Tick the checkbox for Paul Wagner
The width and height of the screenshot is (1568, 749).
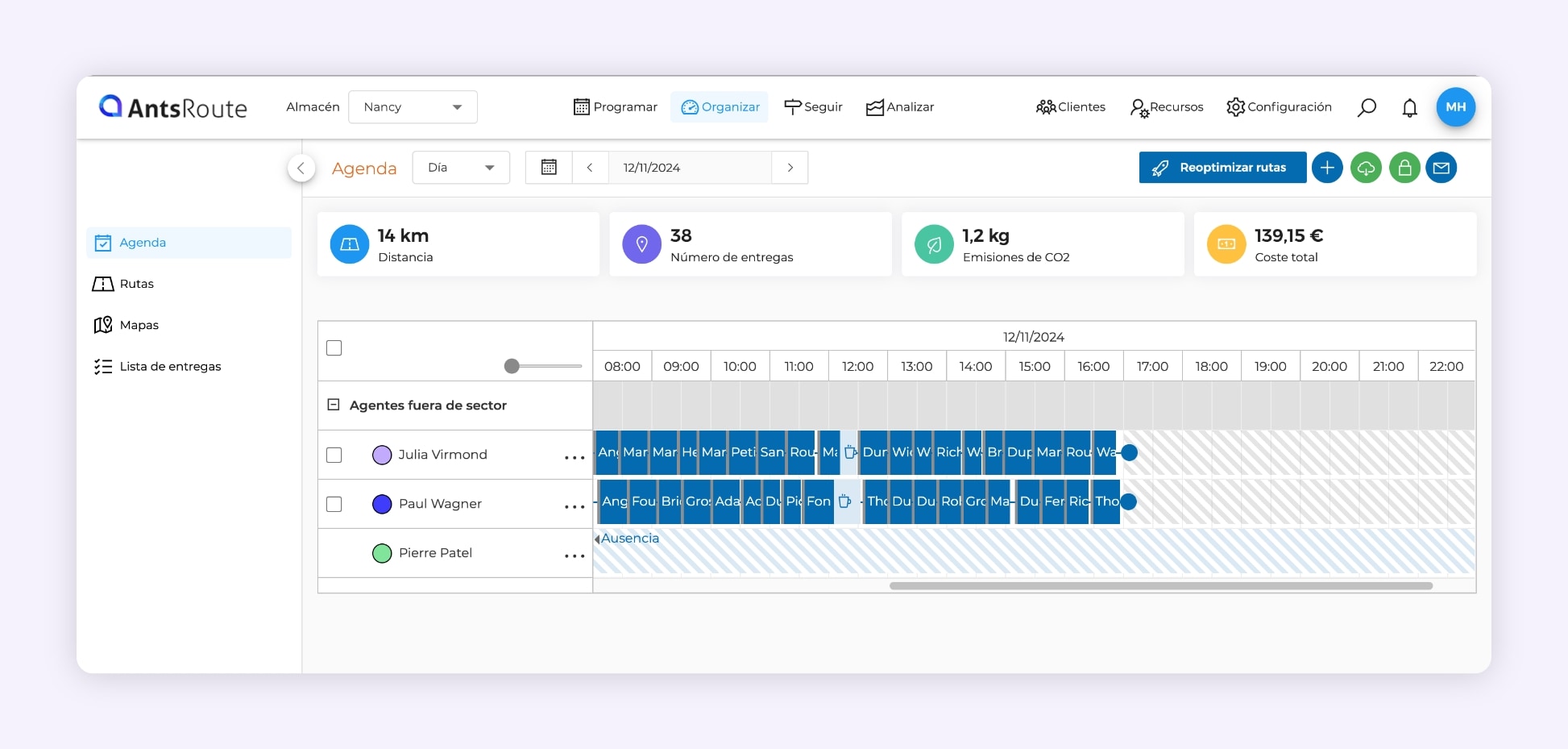tap(334, 504)
